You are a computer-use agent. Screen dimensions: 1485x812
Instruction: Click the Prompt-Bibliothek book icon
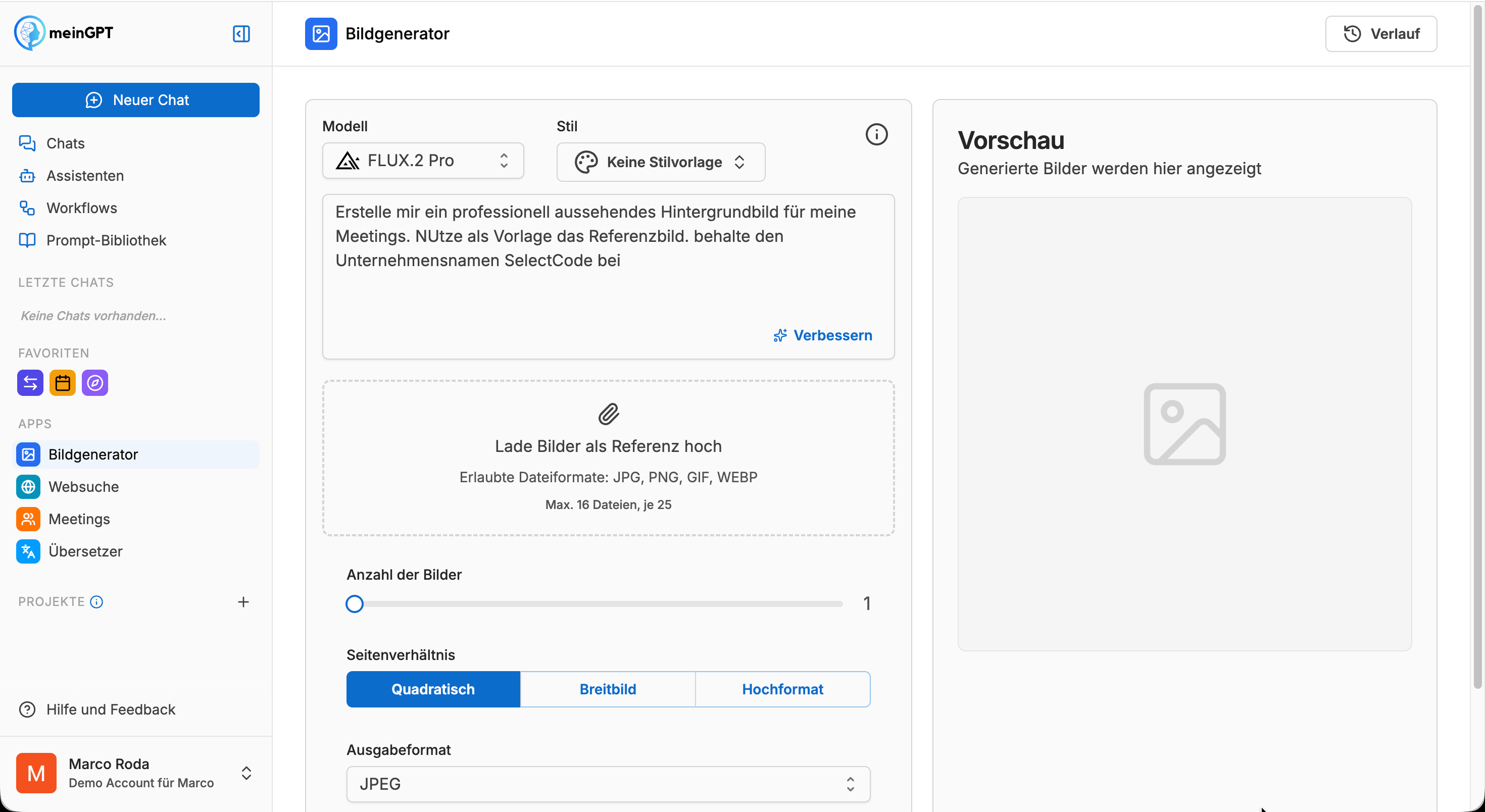(27, 240)
